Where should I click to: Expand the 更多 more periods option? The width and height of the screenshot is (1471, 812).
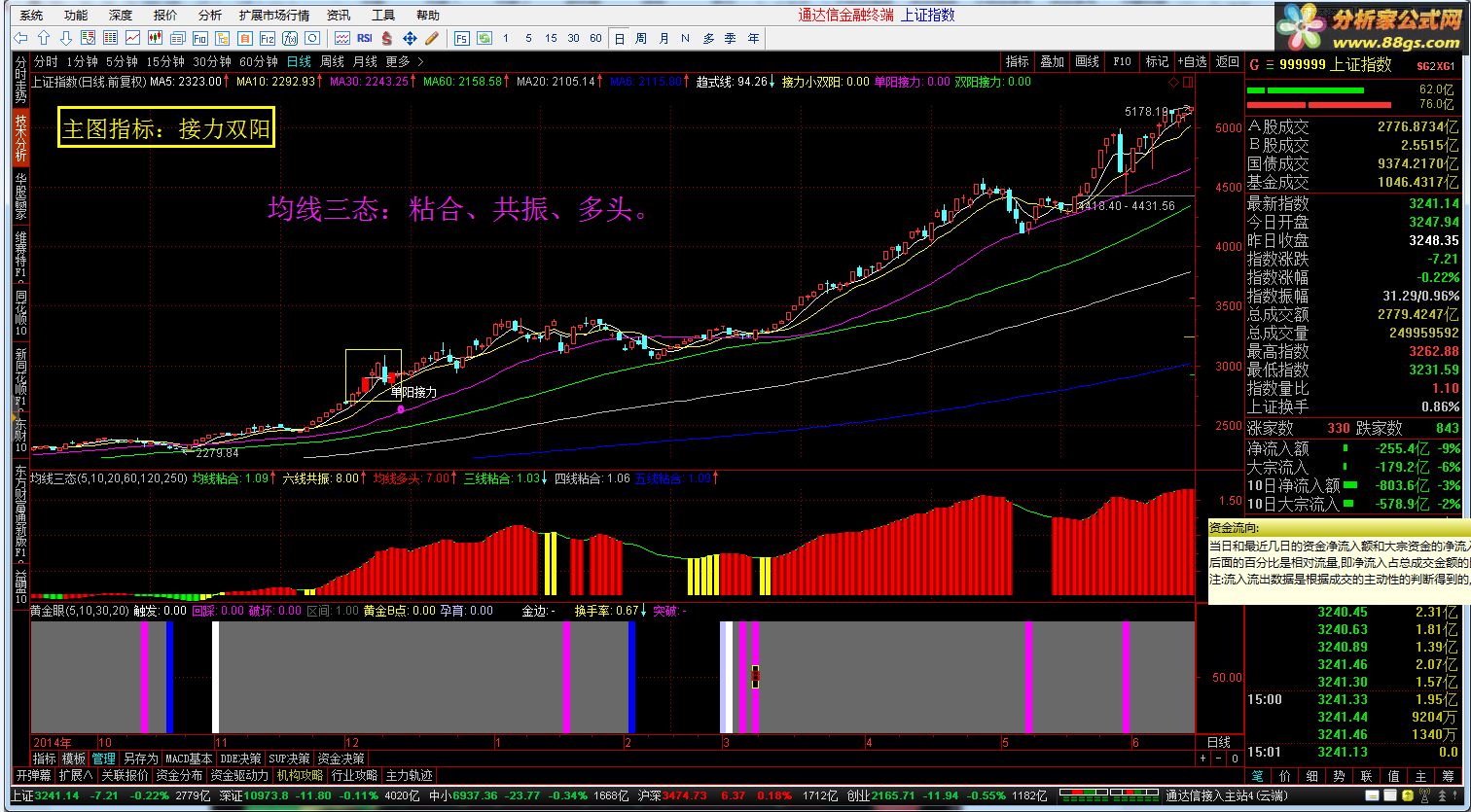404,61
